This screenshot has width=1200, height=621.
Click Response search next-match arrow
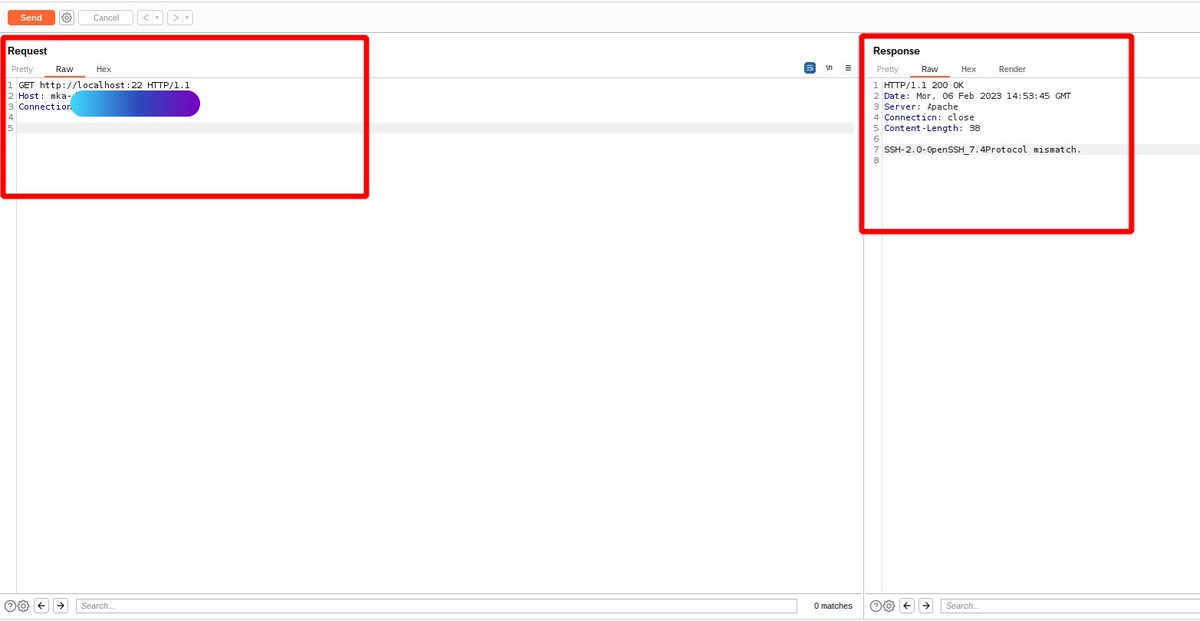[x=926, y=606]
